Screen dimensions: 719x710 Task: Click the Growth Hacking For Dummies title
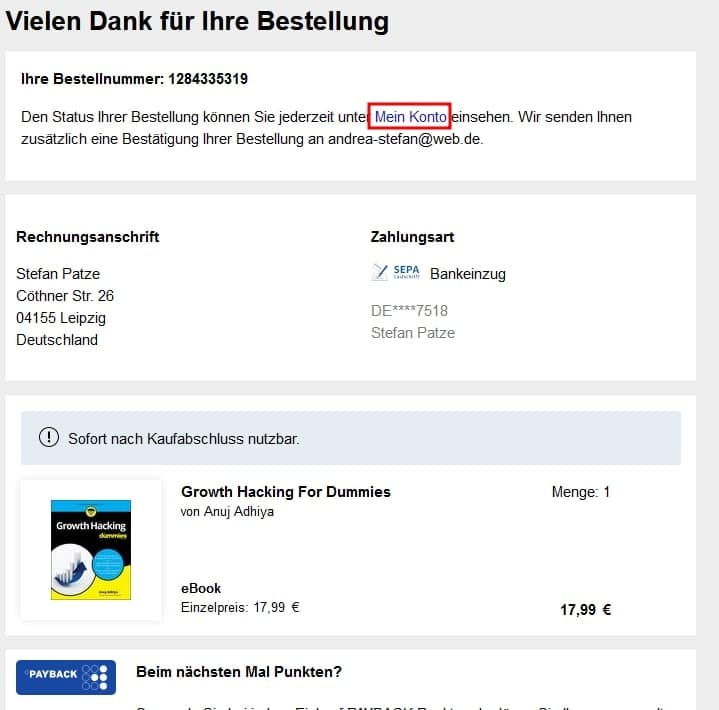click(286, 492)
